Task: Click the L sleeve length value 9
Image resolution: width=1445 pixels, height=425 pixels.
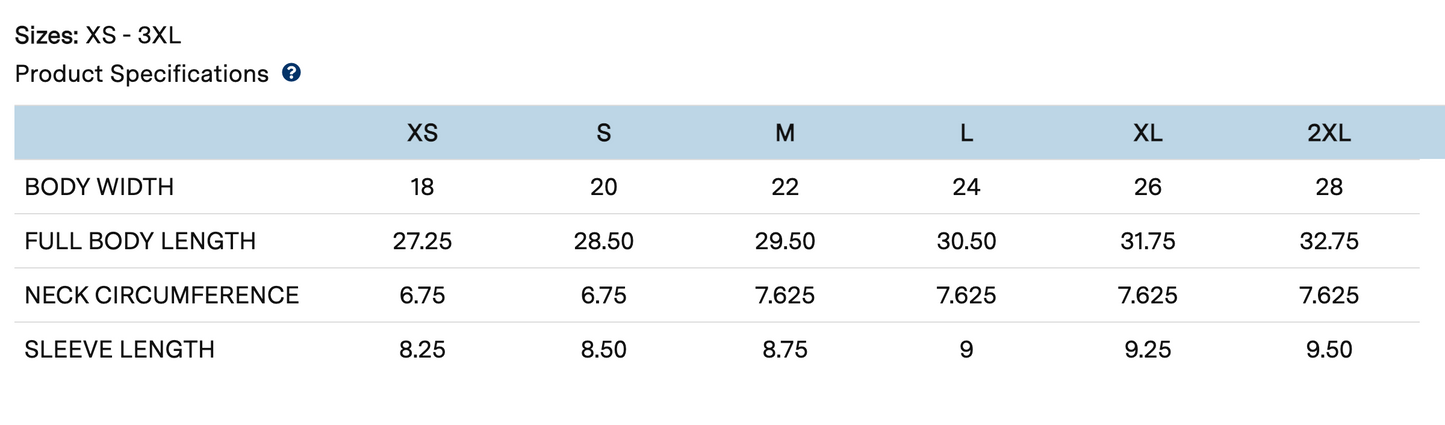Action: coord(966,349)
